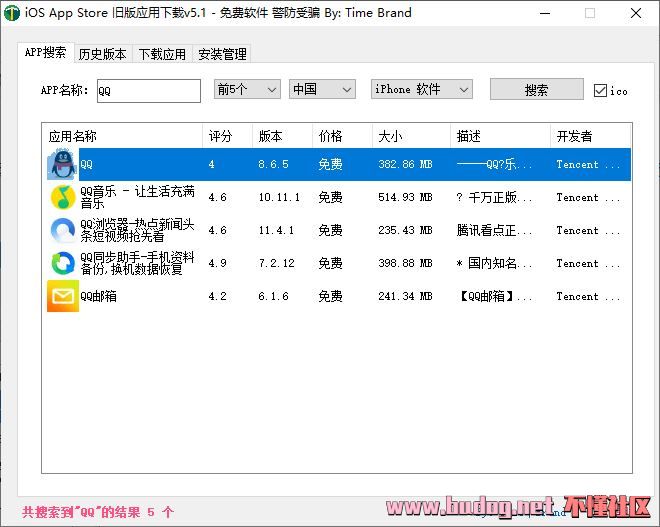The width and height of the screenshot is (660, 527).
Task: Open the 下载应用 tab
Action: point(162,54)
